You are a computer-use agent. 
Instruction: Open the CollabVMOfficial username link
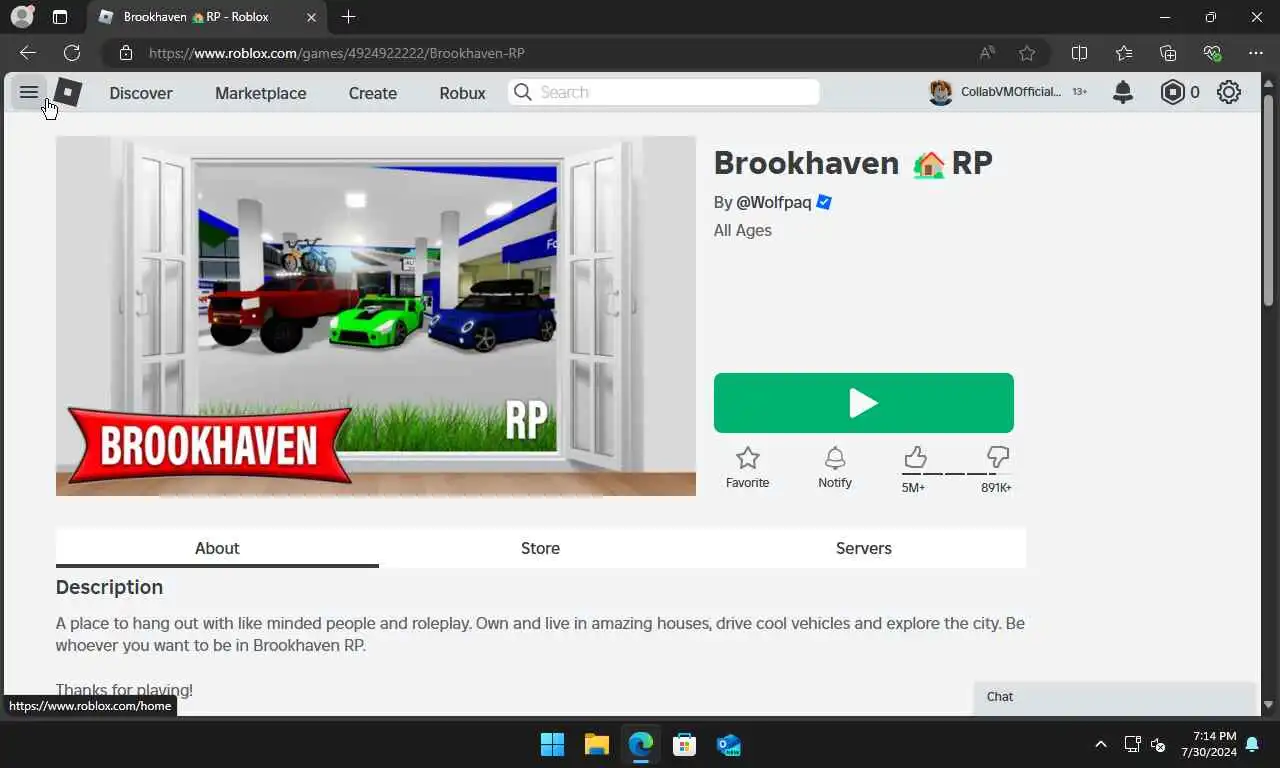tap(1011, 92)
